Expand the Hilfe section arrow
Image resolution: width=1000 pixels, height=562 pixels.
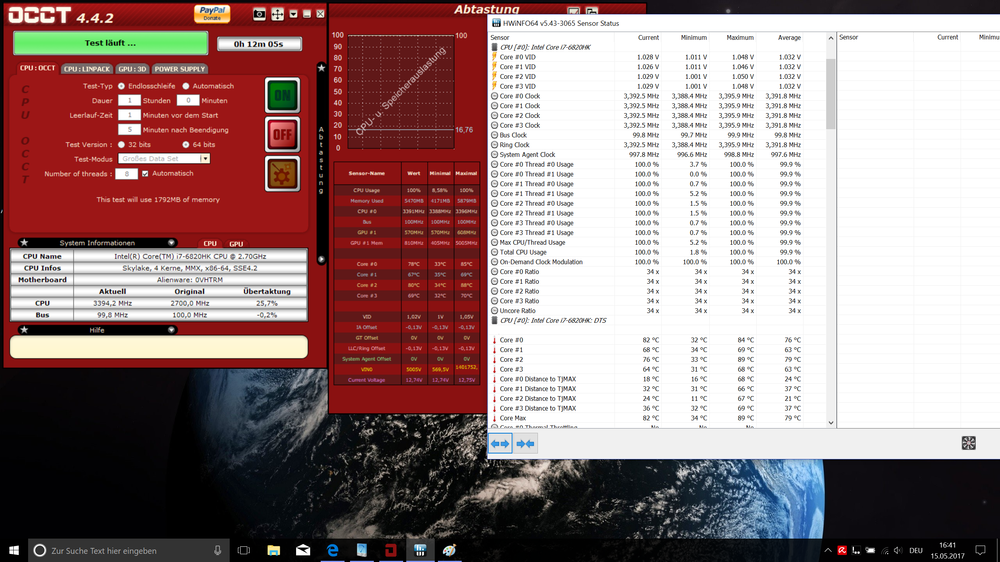171,329
